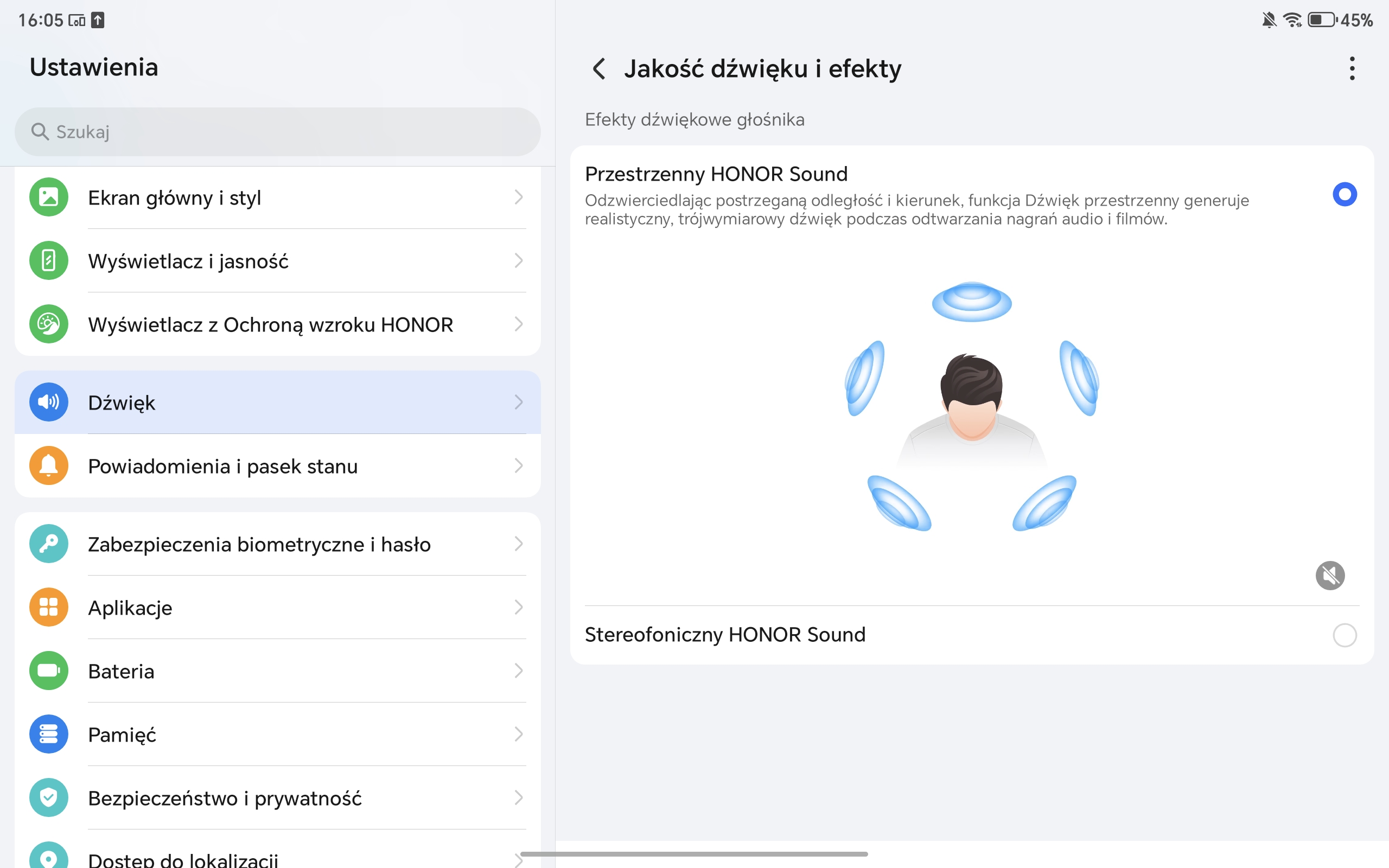Viewport: 1389px width, 868px height.
Task: Open Wyświetlacz z Ochroną wzroku HONOR
Action: pyautogui.click(x=270, y=324)
